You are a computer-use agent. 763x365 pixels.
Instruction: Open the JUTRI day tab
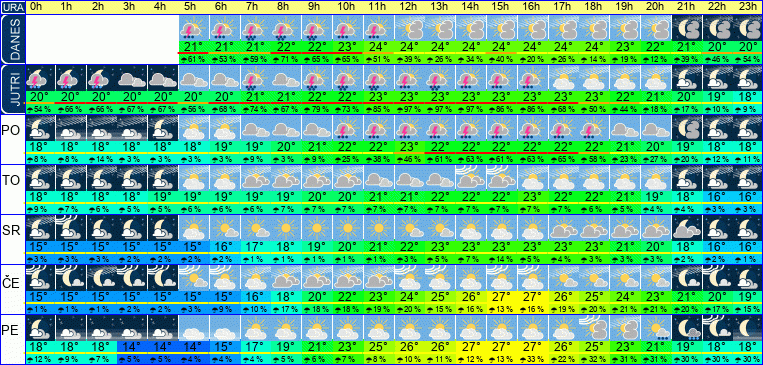point(12,89)
